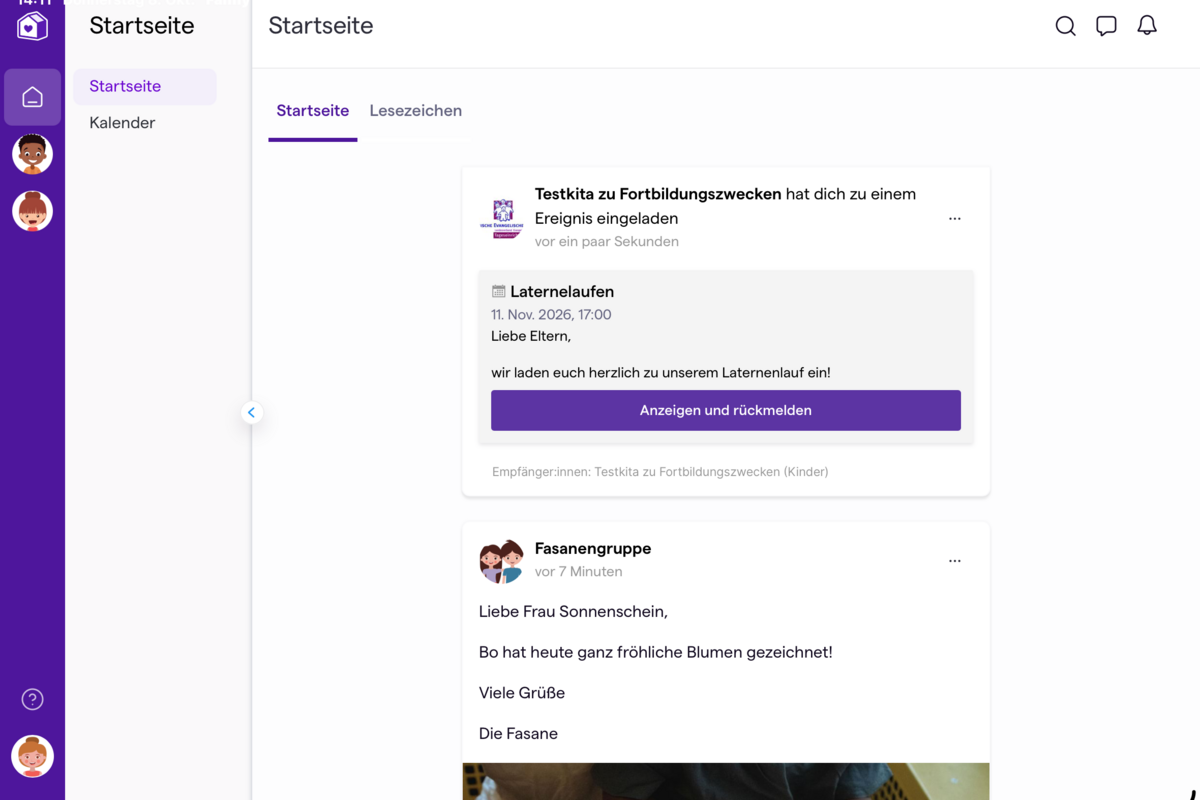Click the app logo icon in sidebar

[x=32, y=25]
